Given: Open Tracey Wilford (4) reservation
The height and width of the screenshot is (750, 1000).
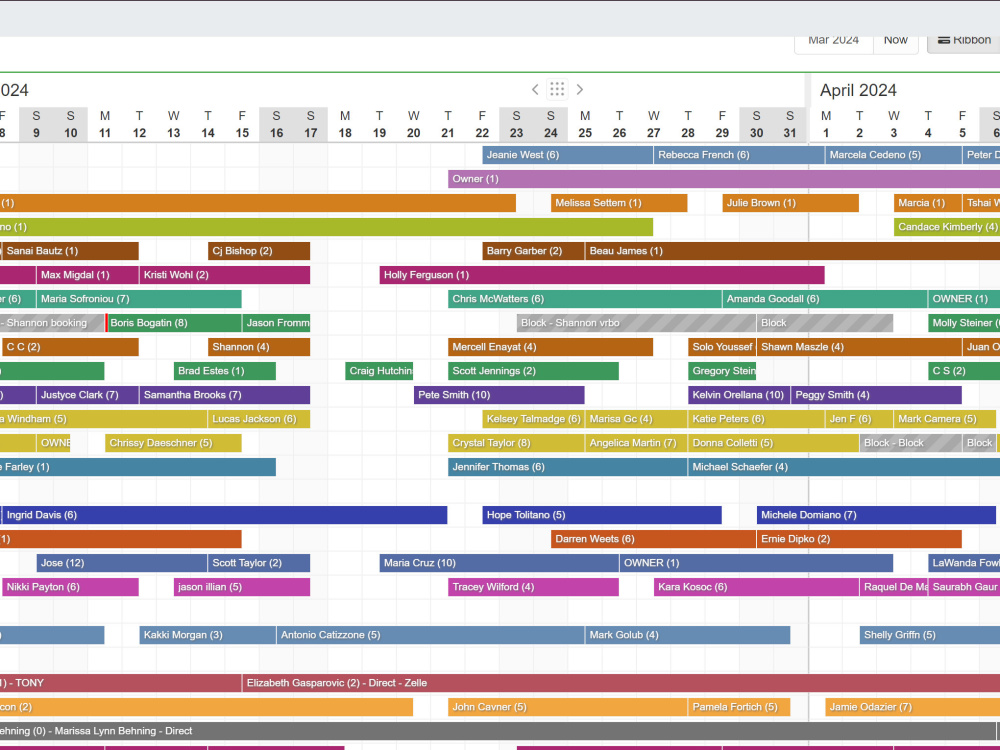Looking at the screenshot, I should (533, 587).
